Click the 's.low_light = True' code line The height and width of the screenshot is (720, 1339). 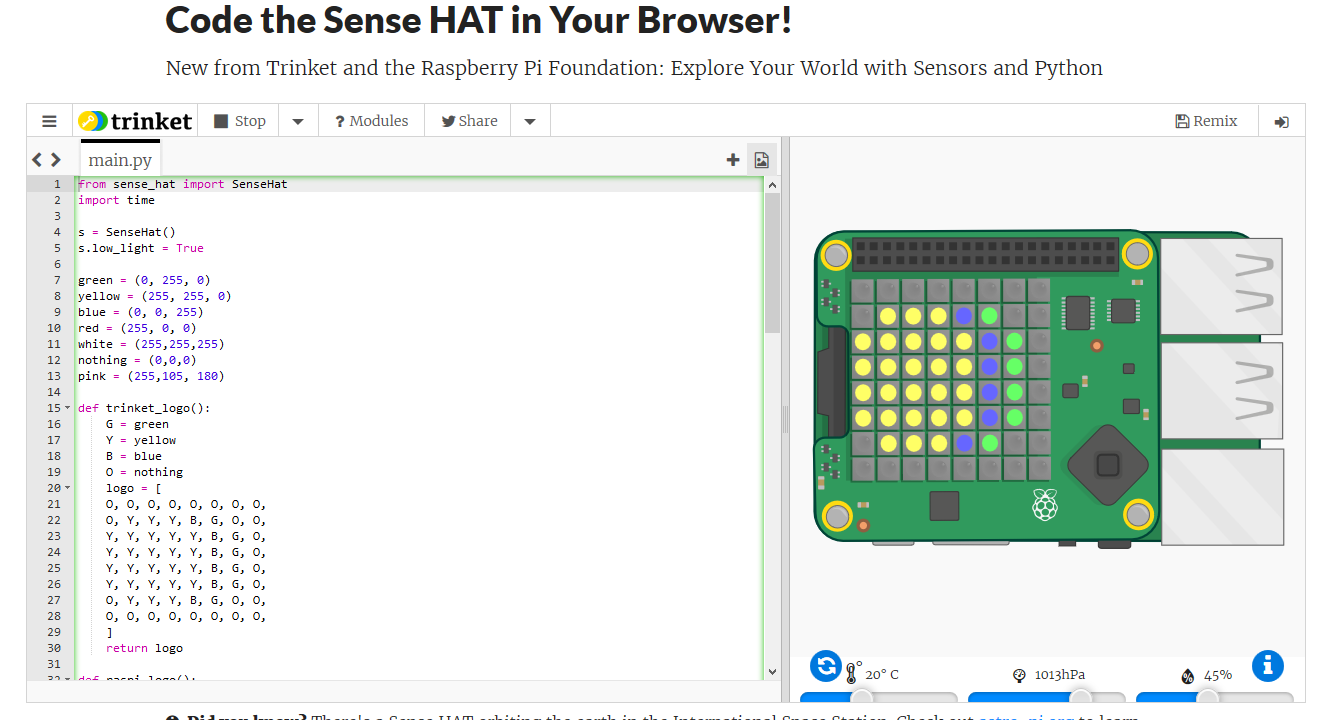(x=141, y=248)
